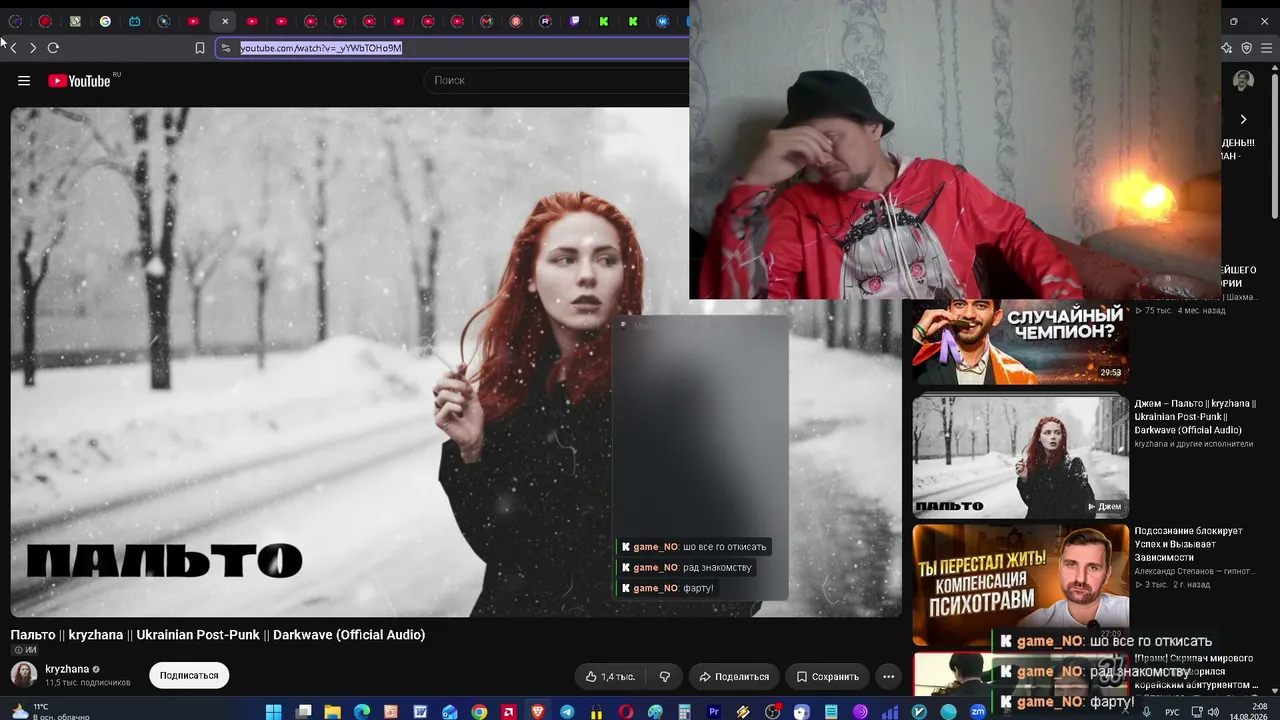This screenshot has width=1280, height=720.
Task: Open the browser shield VPN icon
Action: 1246,48
